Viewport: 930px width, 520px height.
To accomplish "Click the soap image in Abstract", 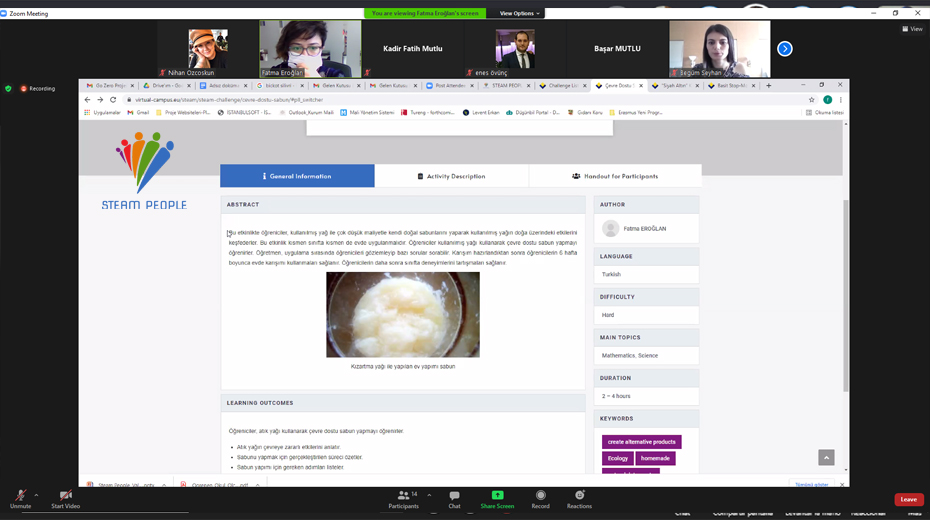I will coord(403,314).
